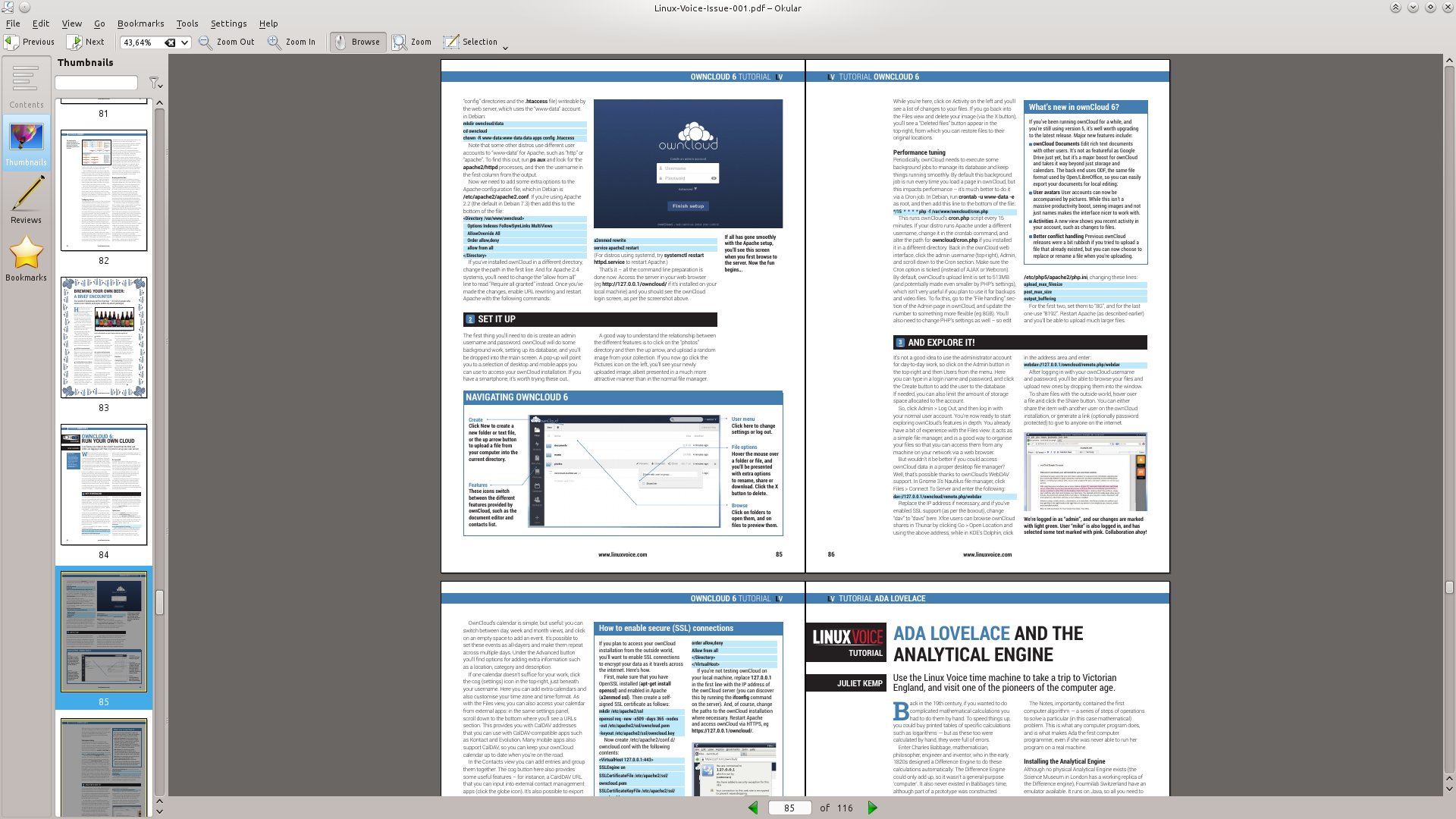This screenshot has height=819, width=1456.
Task: Select page 85 thumbnail
Action: tap(104, 632)
